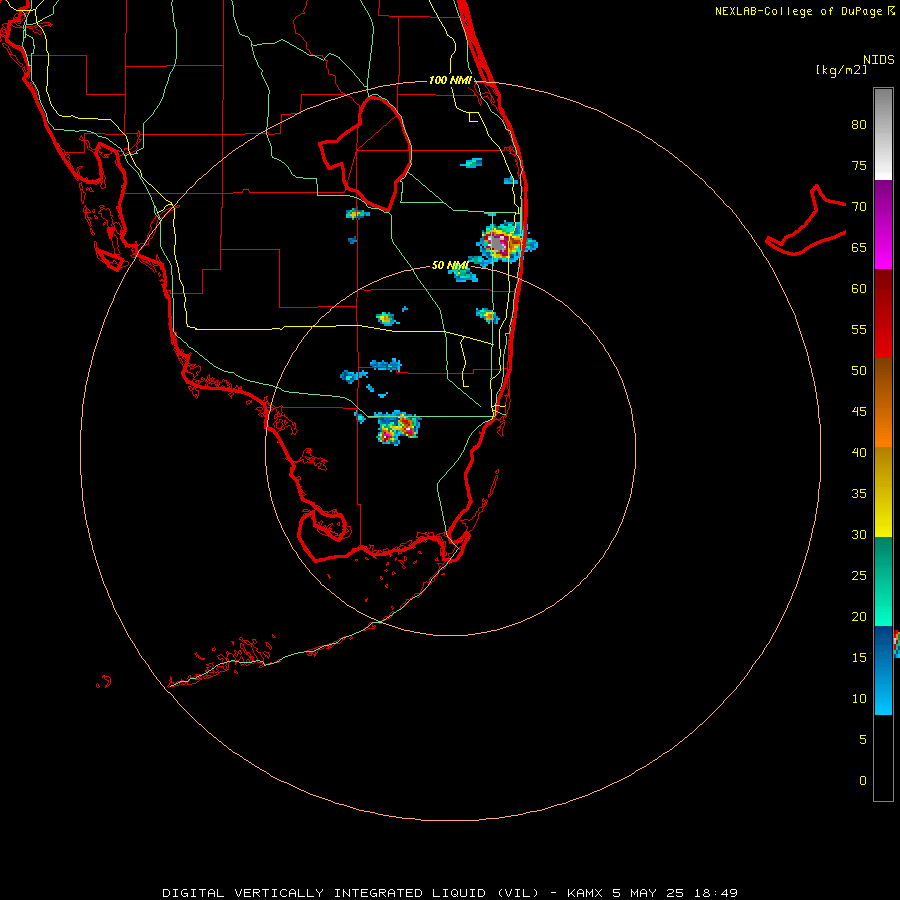The image size is (900, 900).
Task: Pick the magenta segment of the color bar
Action: pyautogui.click(x=883, y=224)
